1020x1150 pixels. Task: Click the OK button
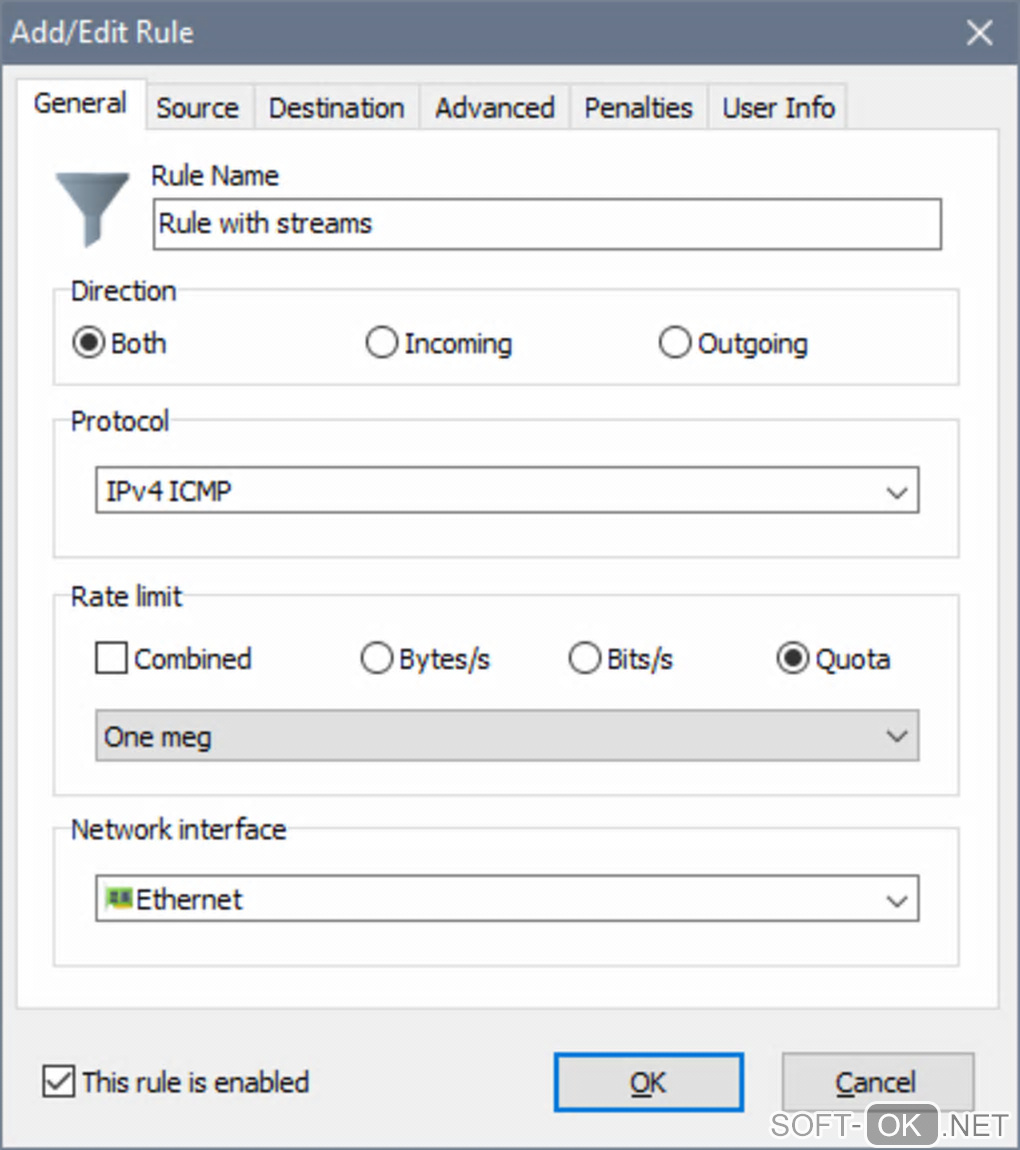648,1082
